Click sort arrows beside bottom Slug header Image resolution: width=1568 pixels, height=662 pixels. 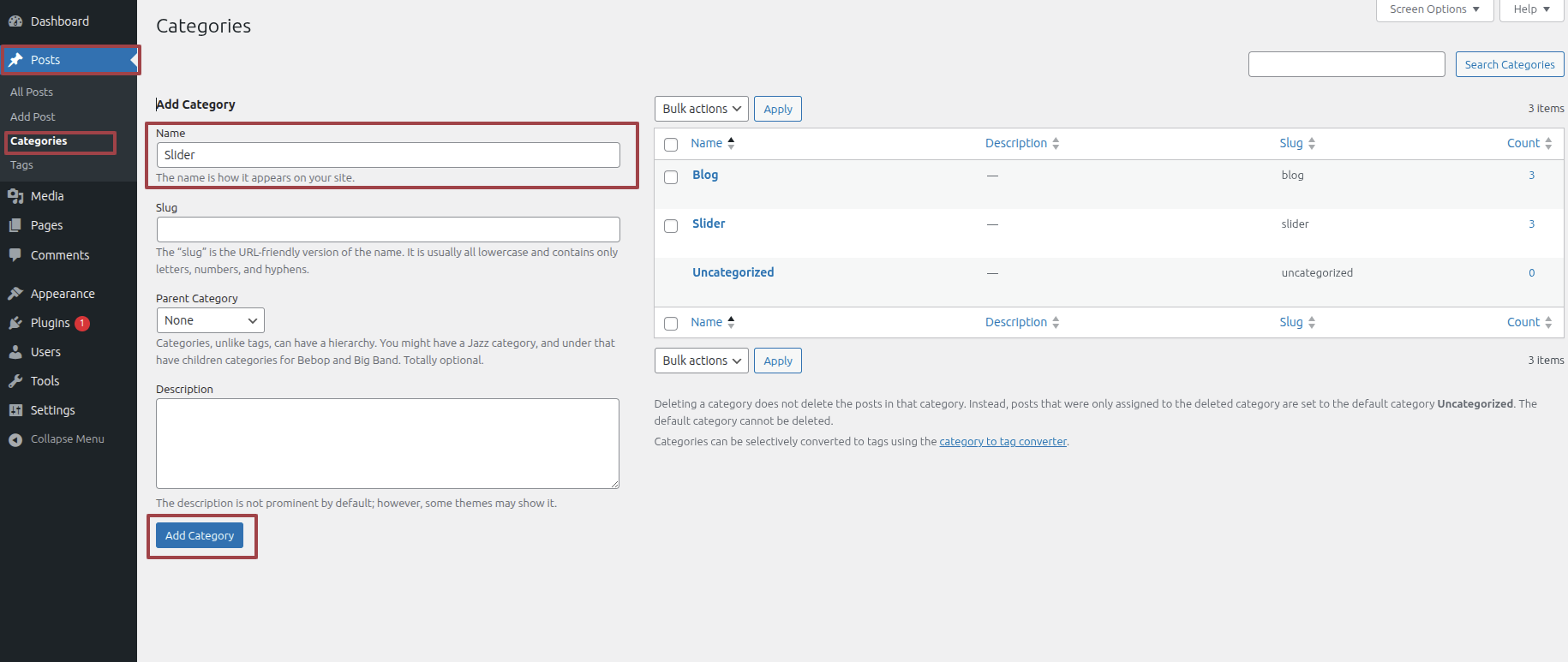coord(1312,322)
